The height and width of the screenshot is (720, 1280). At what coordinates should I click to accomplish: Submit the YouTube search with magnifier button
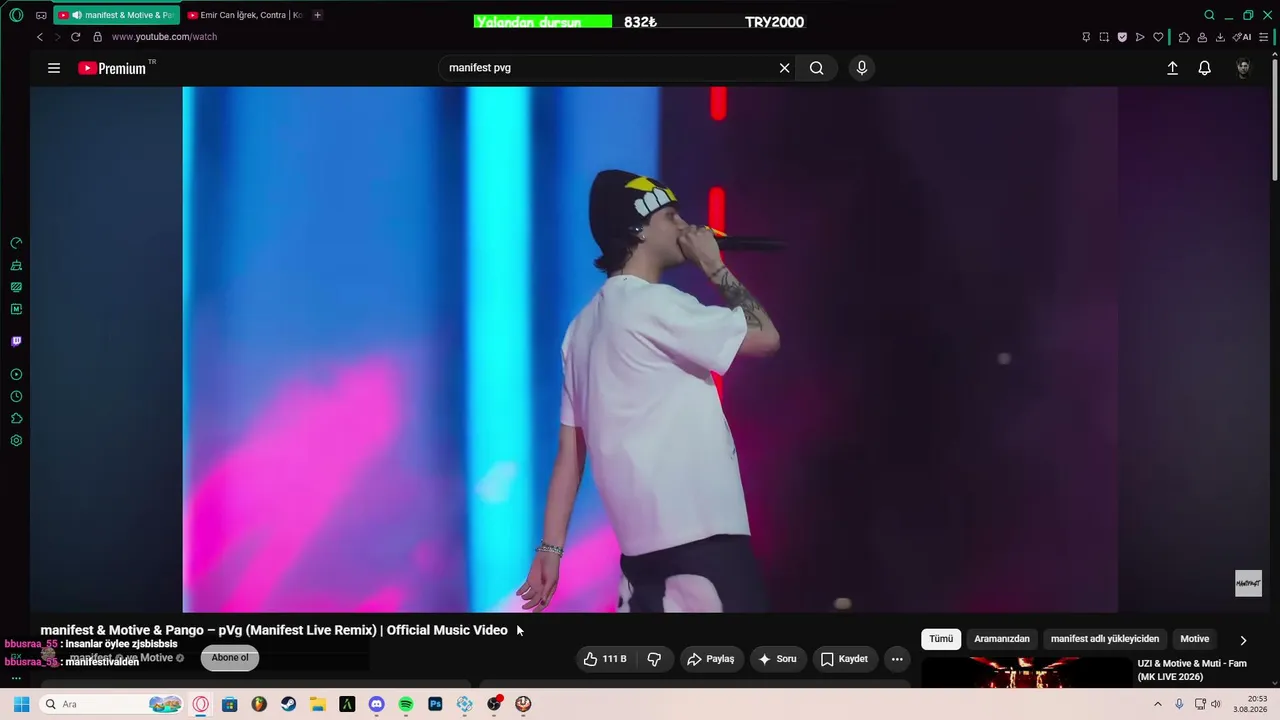pyautogui.click(x=817, y=68)
